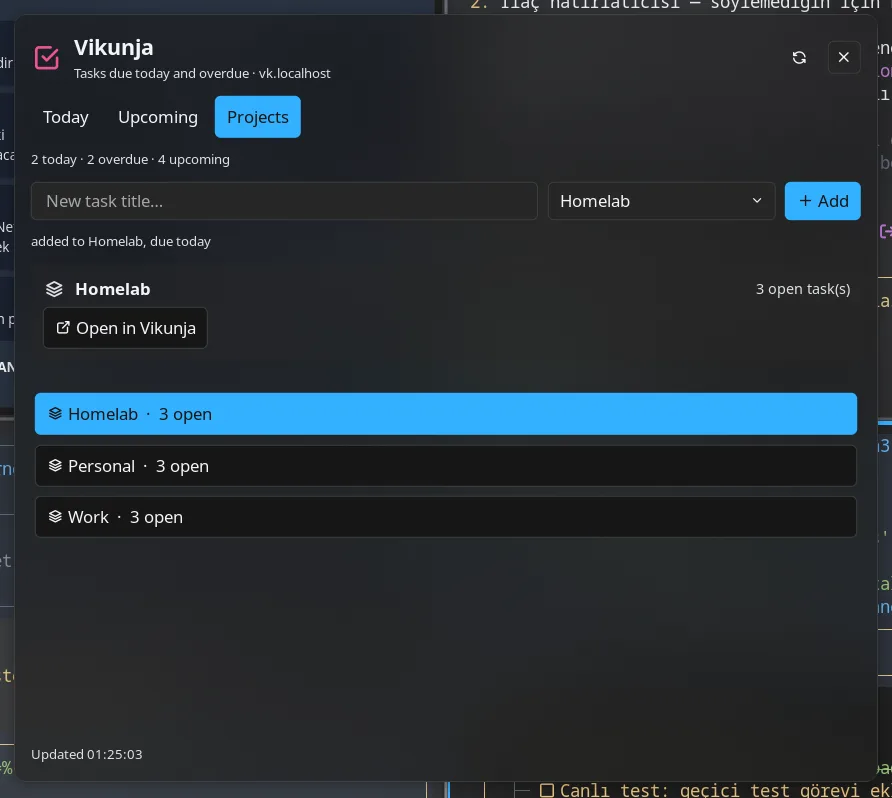Select the Personal 3 open project row
This screenshot has height=798, width=892.
pyautogui.click(x=446, y=466)
